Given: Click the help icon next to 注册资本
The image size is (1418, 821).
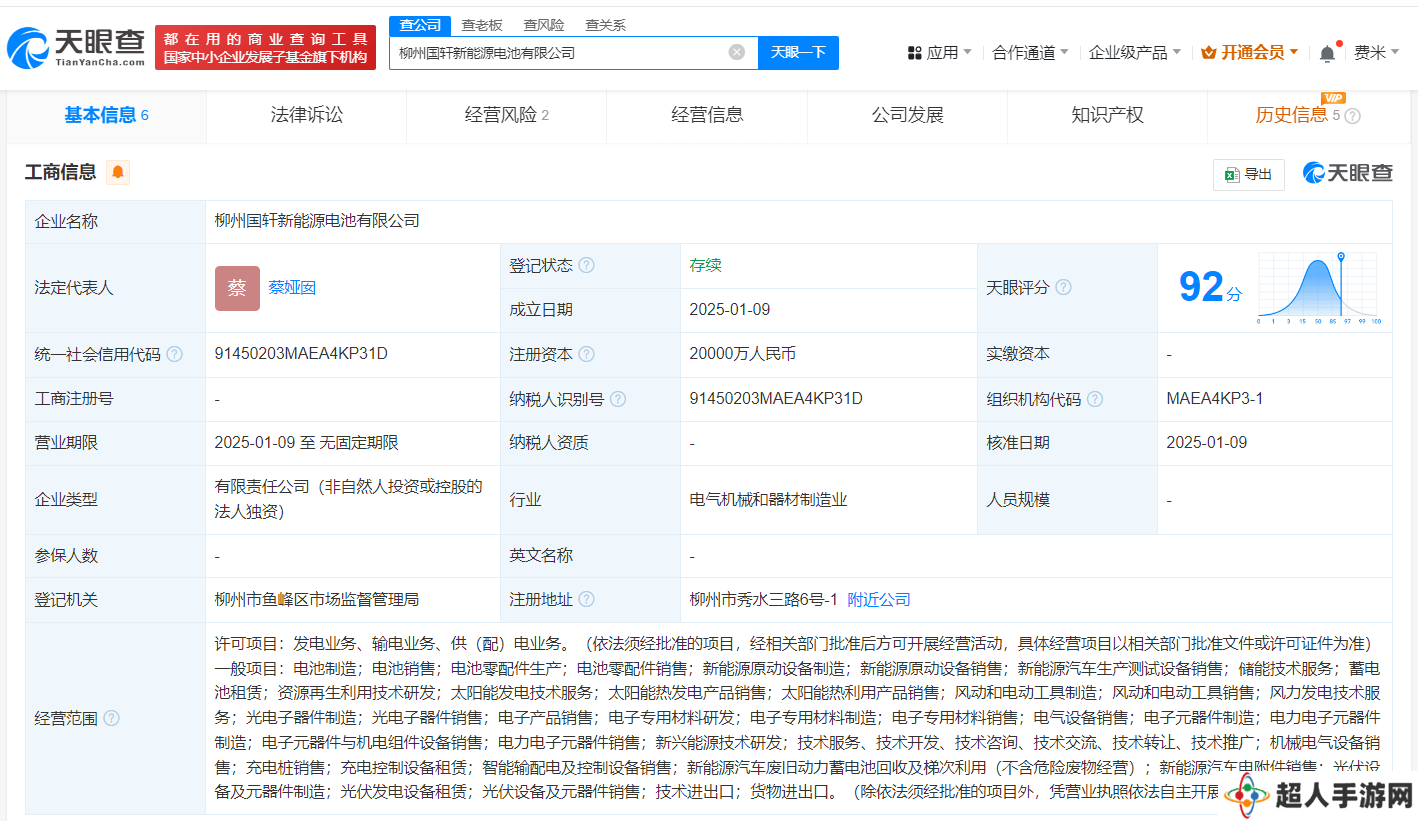Looking at the screenshot, I should pyautogui.click(x=586, y=354).
